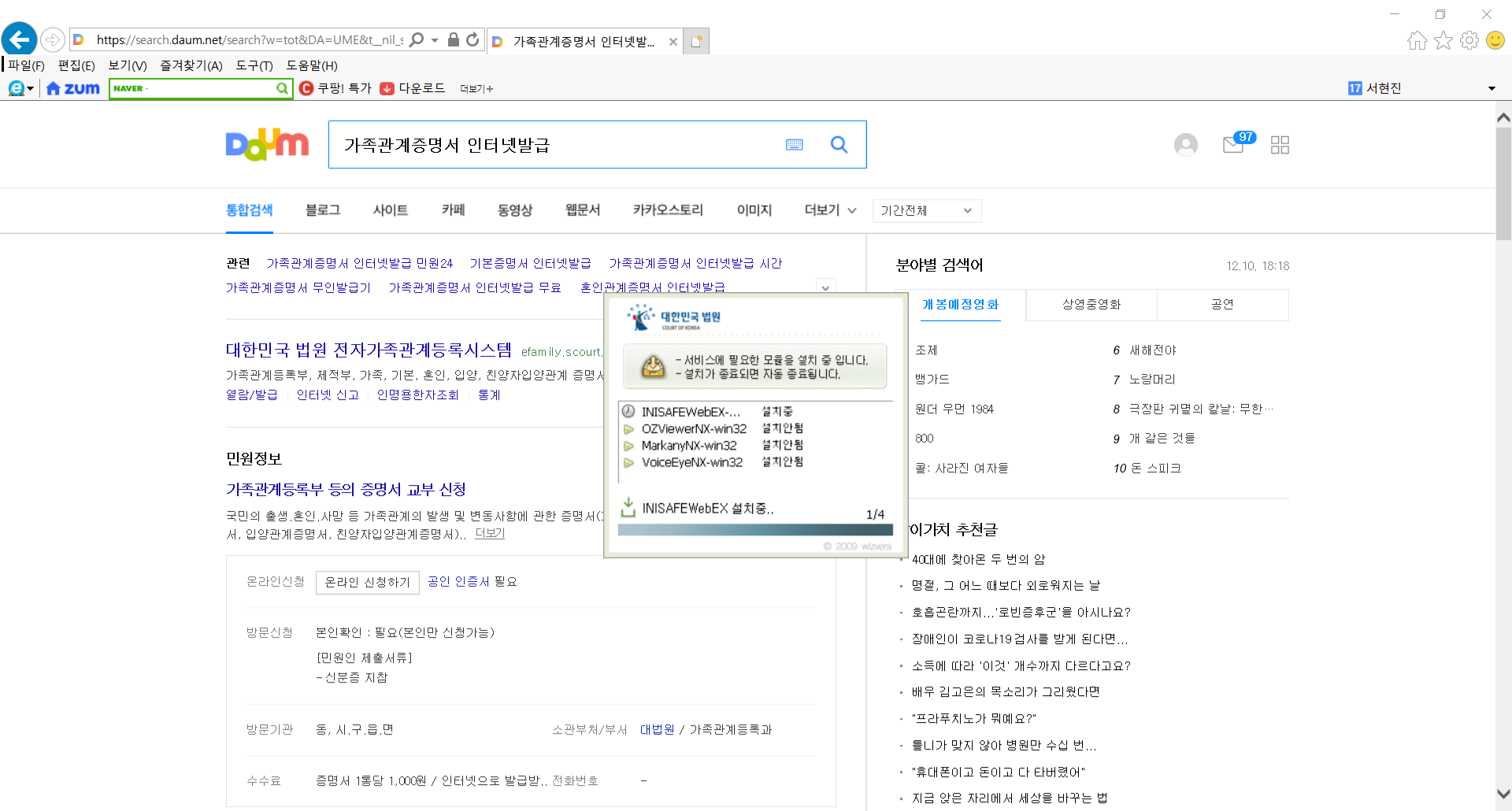Click the 대법원 link
Image resolution: width=1512 pixels, height=811 pixels.
[657, 729]
